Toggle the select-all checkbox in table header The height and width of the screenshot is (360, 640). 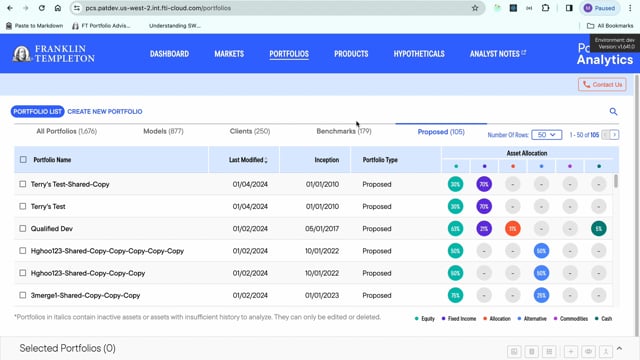[x=23, y=160]
